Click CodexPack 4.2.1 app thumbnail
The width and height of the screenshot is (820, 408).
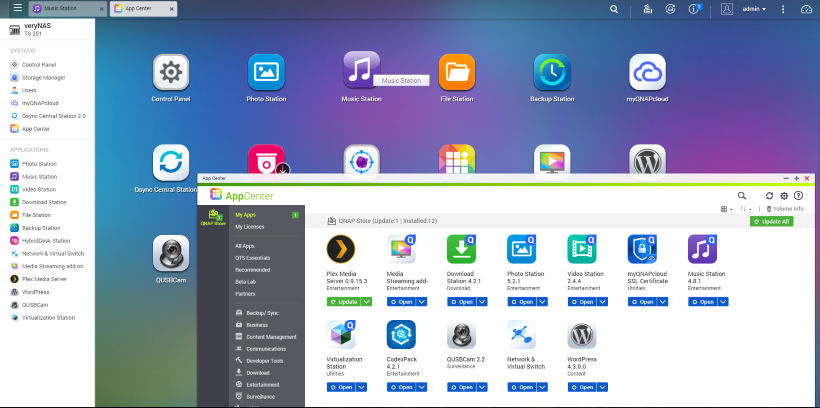coord(401,335)
